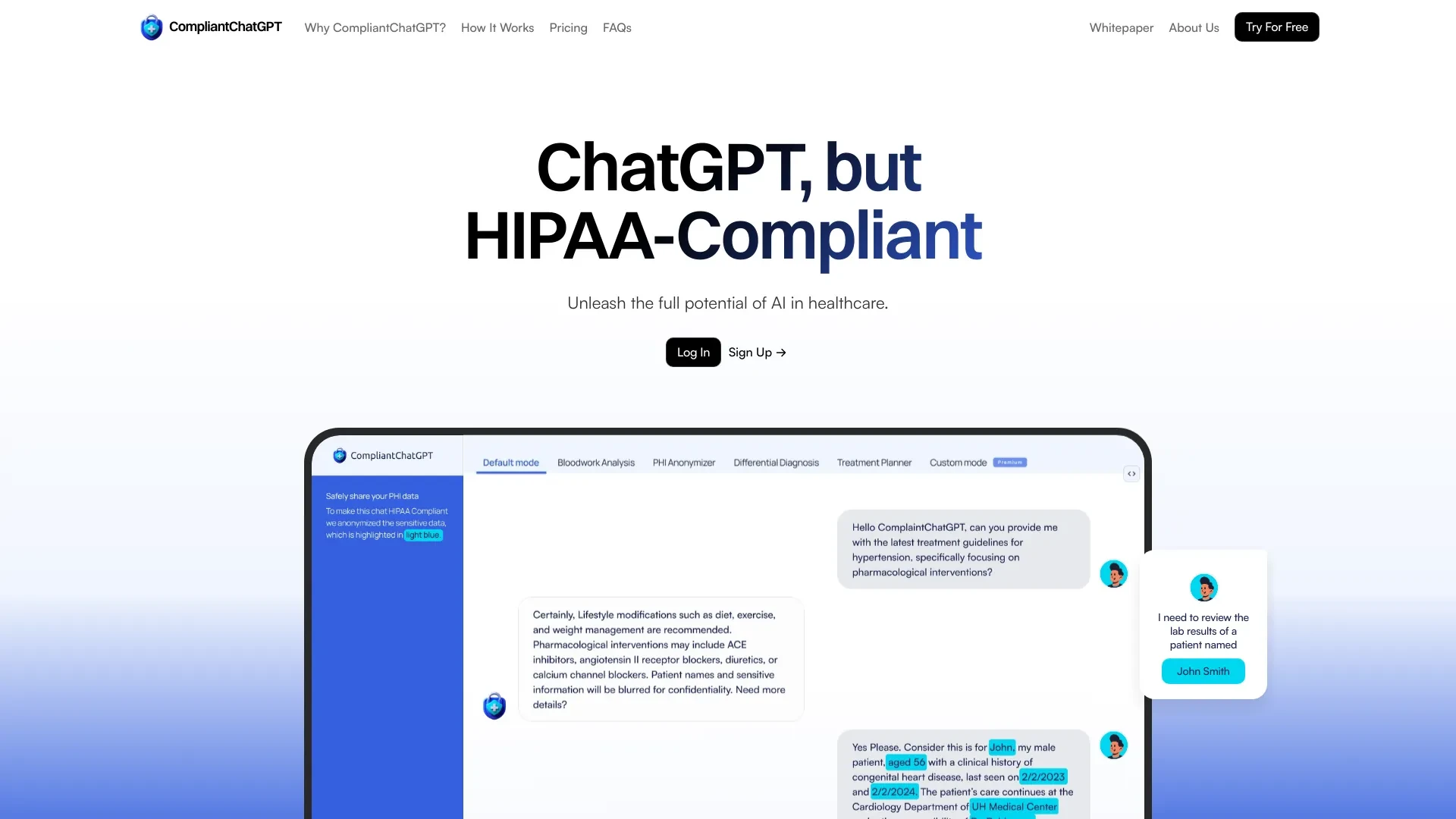
Task: Toggle the Custom mode Premium icon
Action: (1010, 462)
